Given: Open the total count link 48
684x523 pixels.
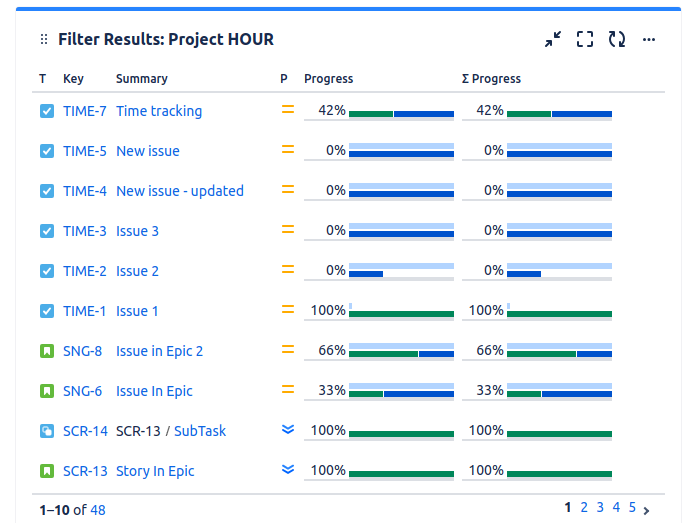Looking at the screenshot, I should click(x=98, y=510).
